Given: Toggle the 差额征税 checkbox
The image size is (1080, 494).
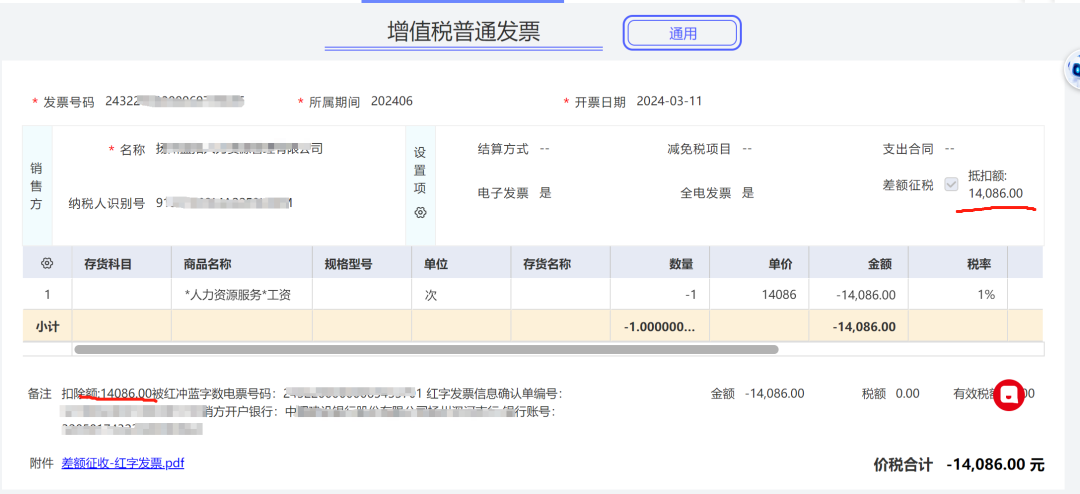Looking at the screenshot, I should pyautogui.click(x=951, y=185).
